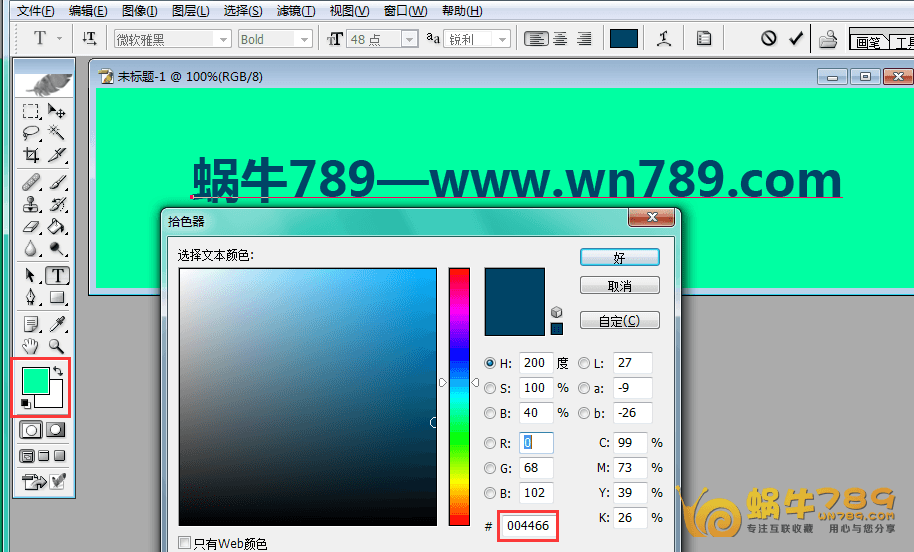The width and height of the screenshot is (914, 552).
Task: Select the R red radio button
Action: pyautogui.click(x=490, y=442)
